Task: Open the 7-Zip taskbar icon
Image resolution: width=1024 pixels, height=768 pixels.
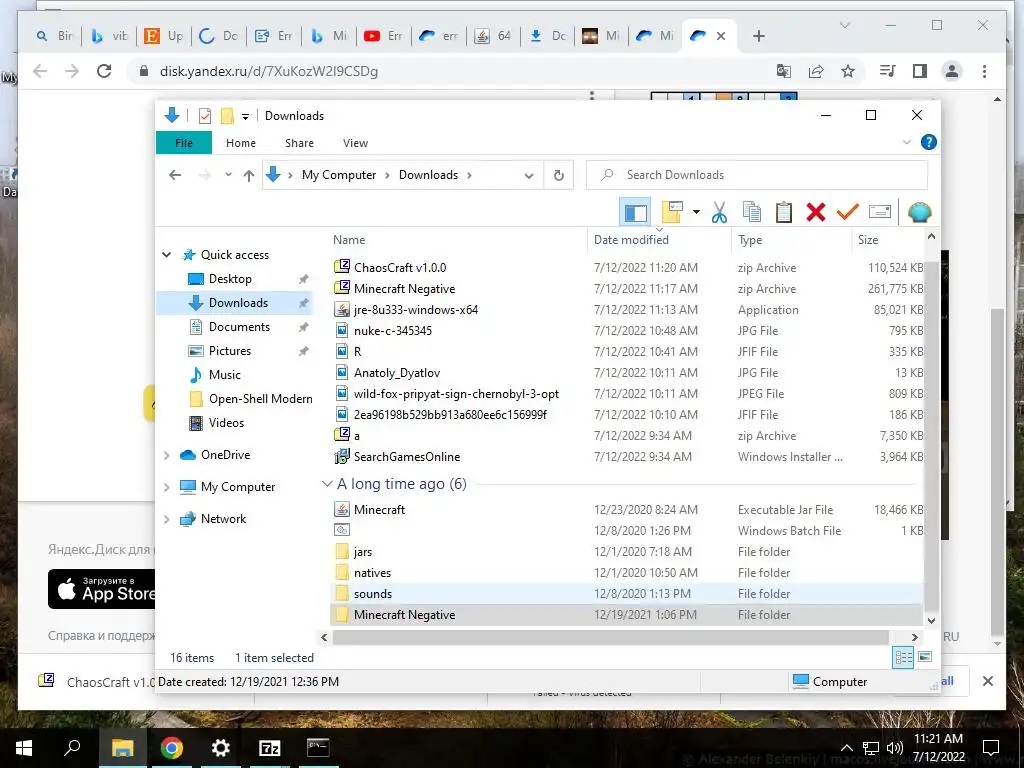Action: coord(270,748)
